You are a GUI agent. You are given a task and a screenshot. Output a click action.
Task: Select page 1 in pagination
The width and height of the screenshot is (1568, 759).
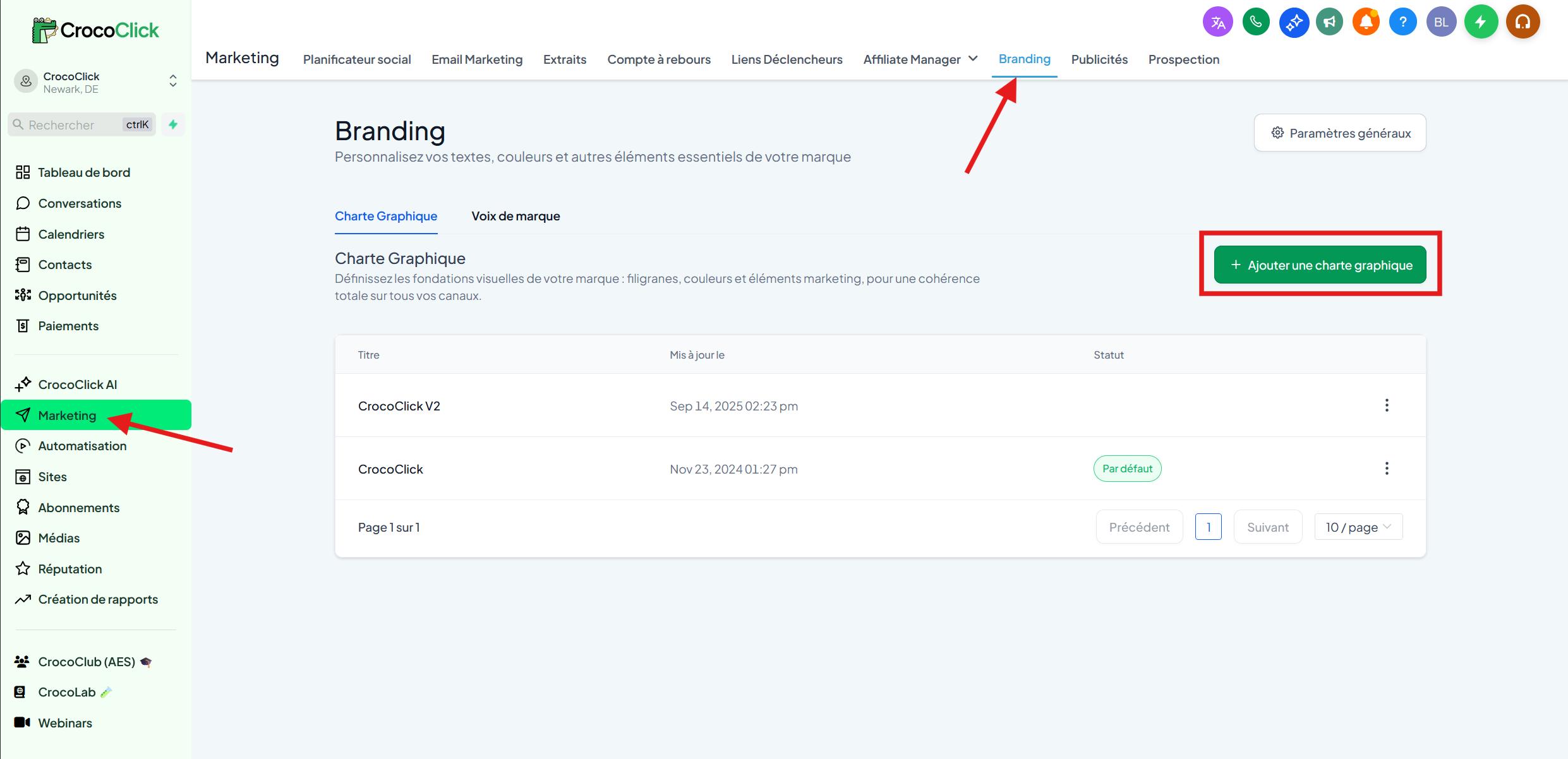tap(1209, 527)
